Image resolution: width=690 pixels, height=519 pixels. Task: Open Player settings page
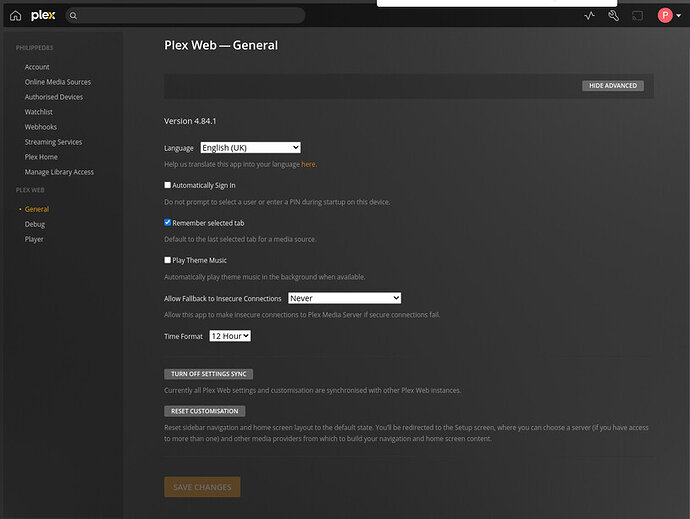[34, 239]
